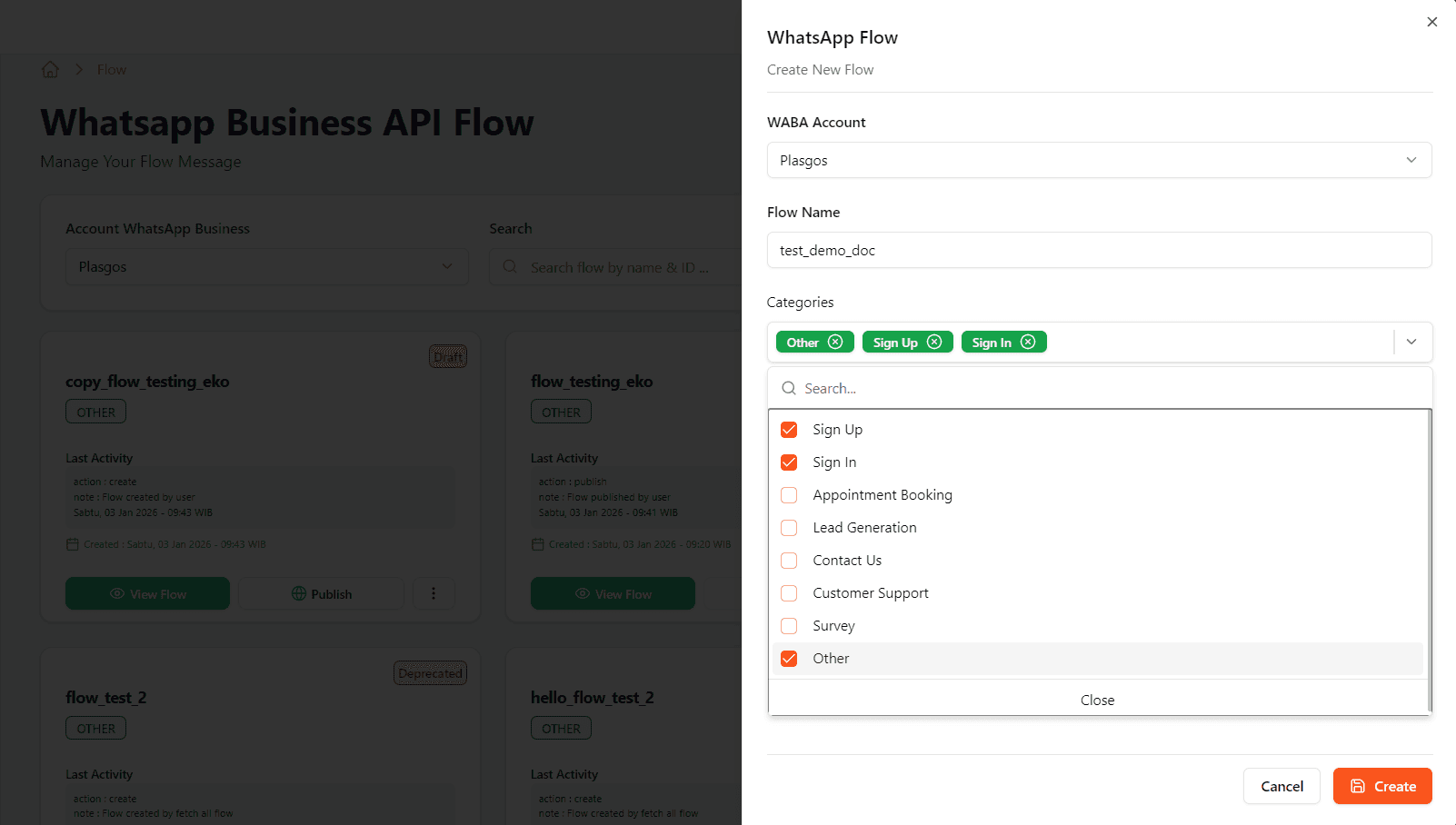The height and width of the screenshot is (825, 1456).
Task: Click the eye icon on View Flow for flow_testing_eko
Action: click(x=583, y=593)
